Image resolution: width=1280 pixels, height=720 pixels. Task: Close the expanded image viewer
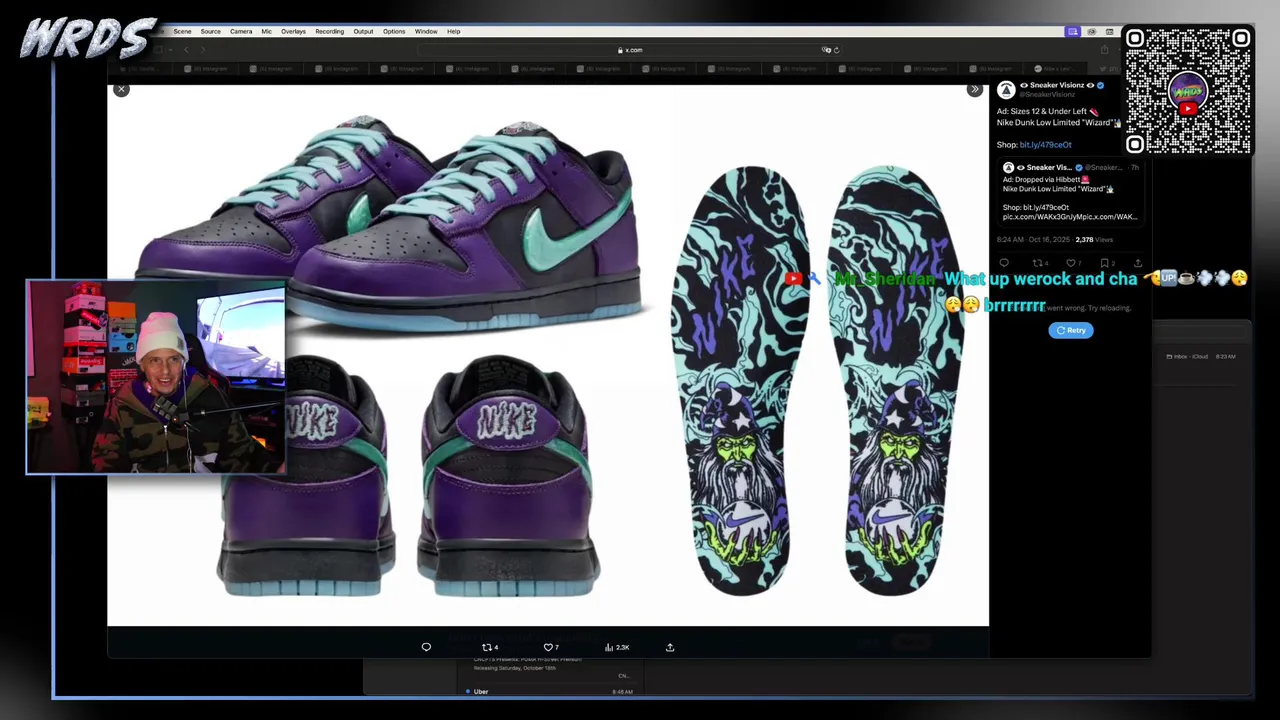click(121, 90)
